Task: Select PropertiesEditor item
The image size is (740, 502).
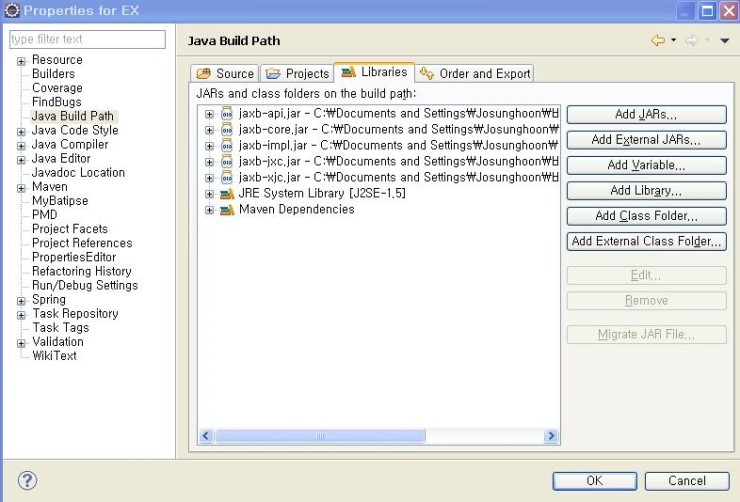Action: coord(74,258)
